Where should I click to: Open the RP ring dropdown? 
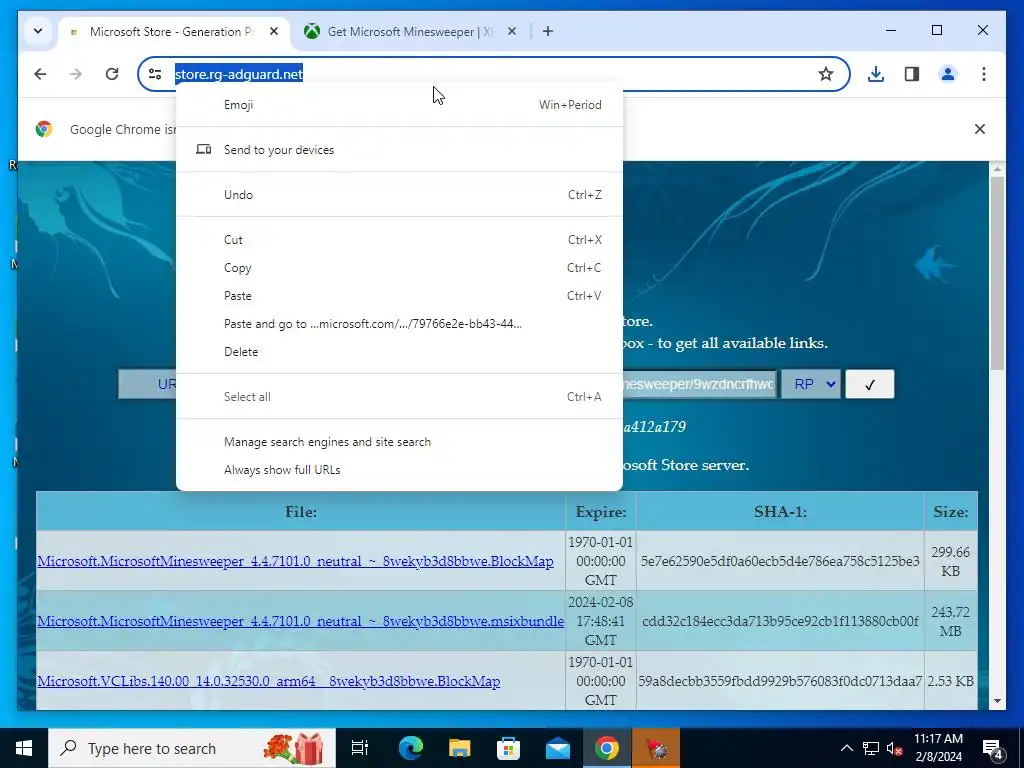(x=810, y=384)
